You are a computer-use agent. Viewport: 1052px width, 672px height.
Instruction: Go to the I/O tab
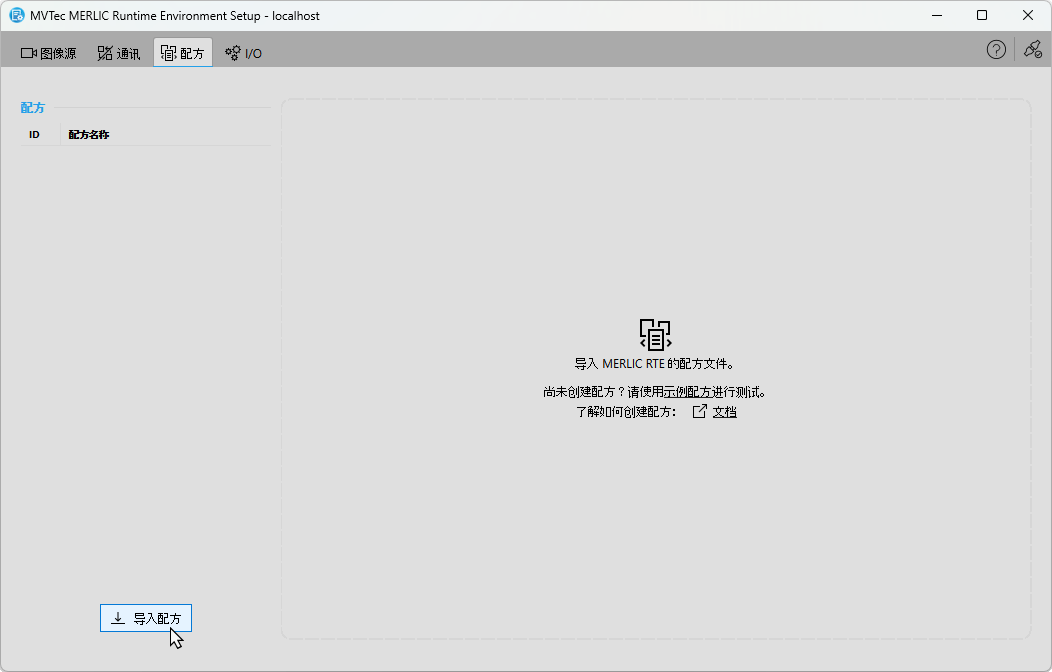[244, 53]
